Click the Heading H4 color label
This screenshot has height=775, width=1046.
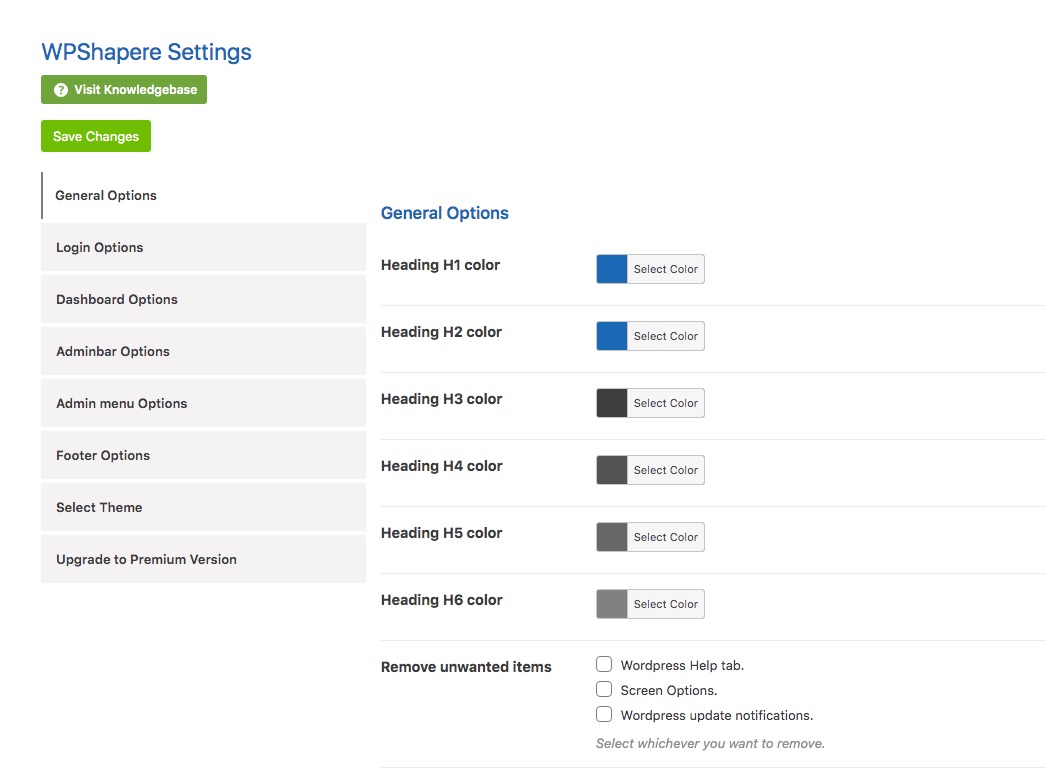click(x=441, y=466)
